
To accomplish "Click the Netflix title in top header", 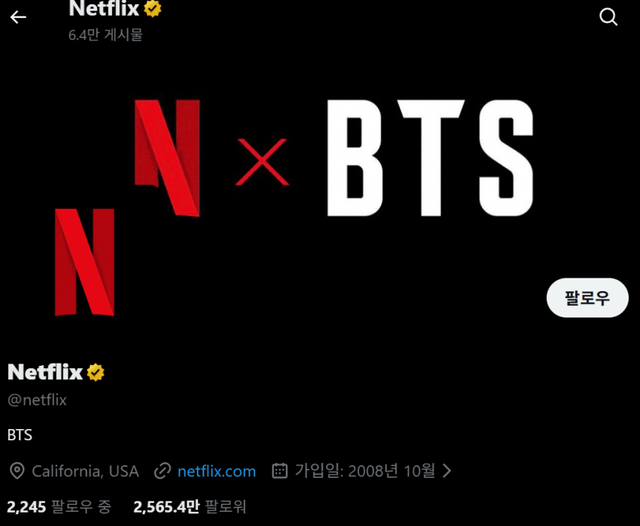I will pyautogui.click(x=104, y=9).
